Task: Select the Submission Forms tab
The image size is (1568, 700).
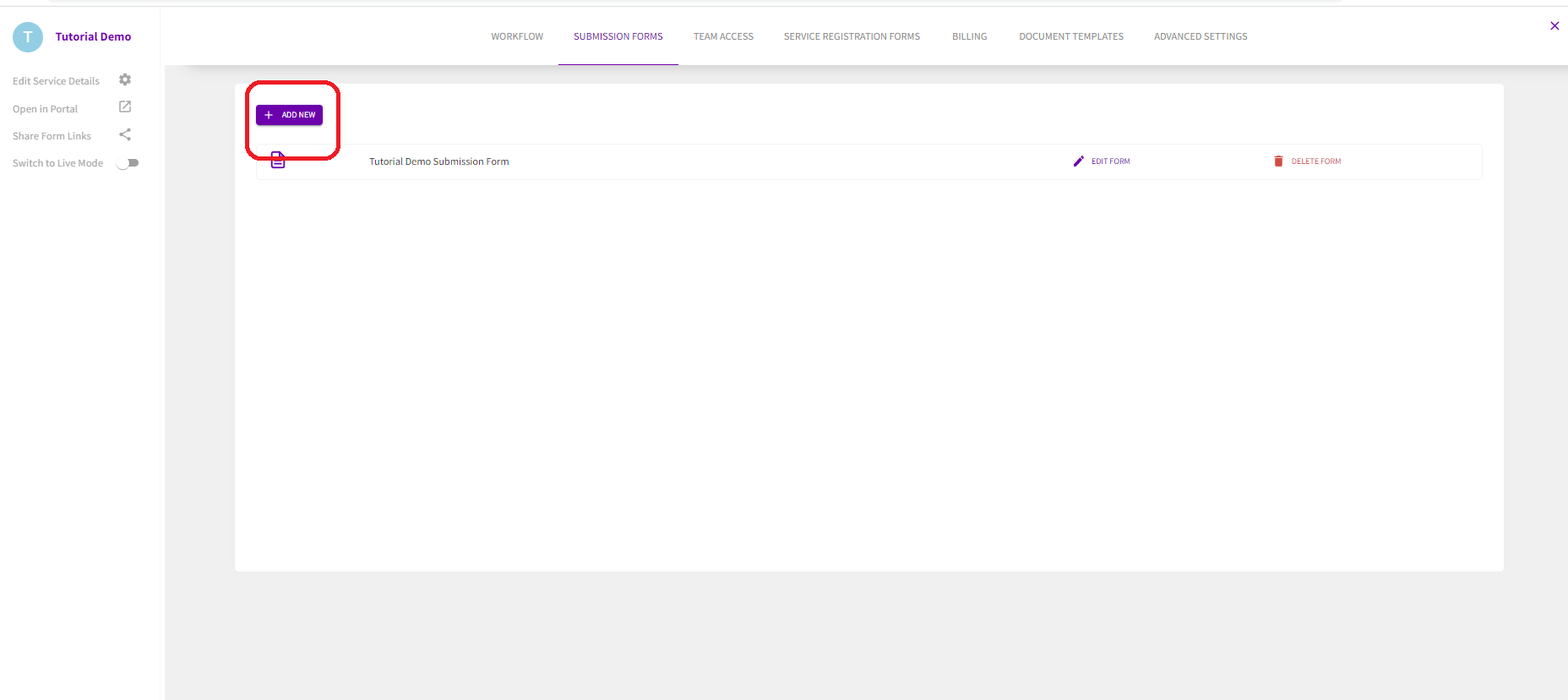Action: tap(618, 37)
